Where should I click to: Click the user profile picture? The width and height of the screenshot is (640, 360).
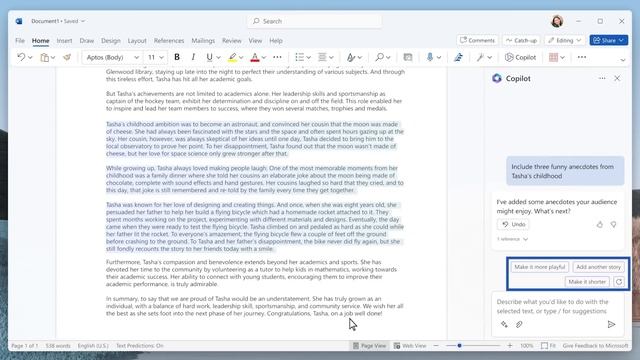pyautogui.click(x=557, y=21)
